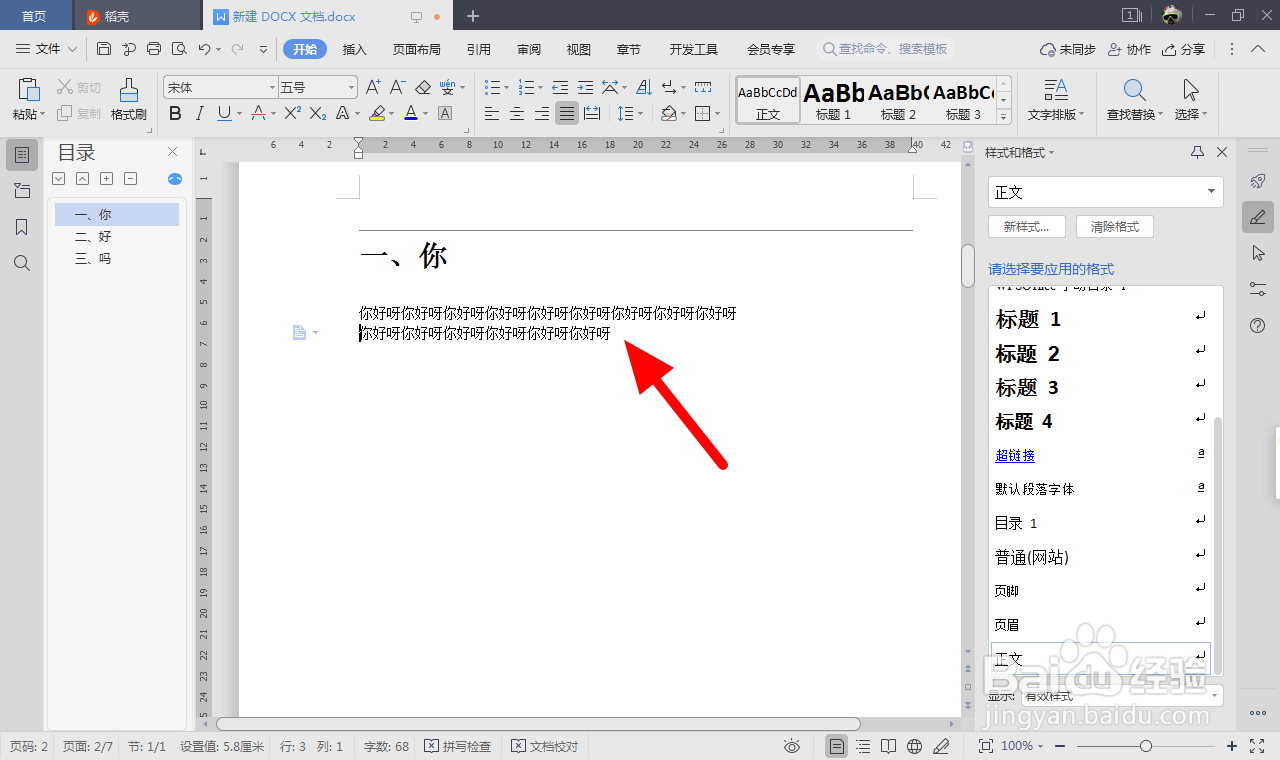Switch to reading layout book icon
This screenshot has width=1280, height=760.
tap(888, 746)
